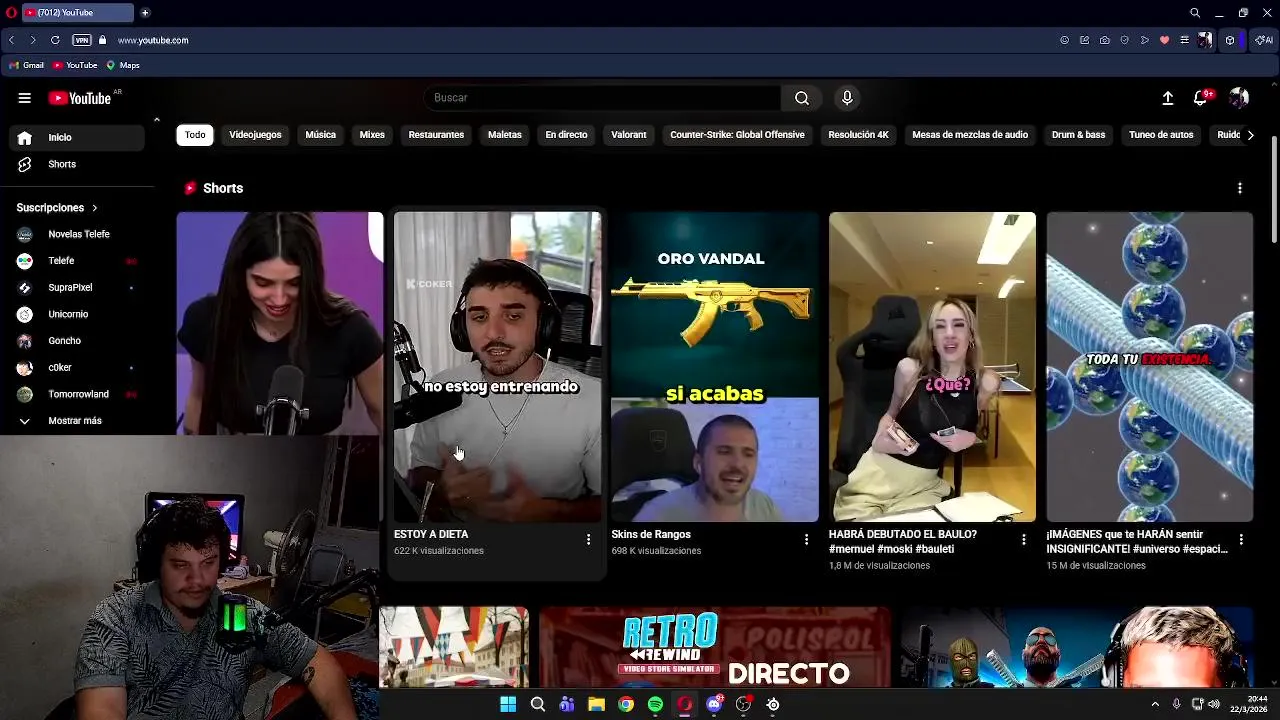
Task: Play the ORO VANDAL short thumbnail
Action: pos(715,367)
